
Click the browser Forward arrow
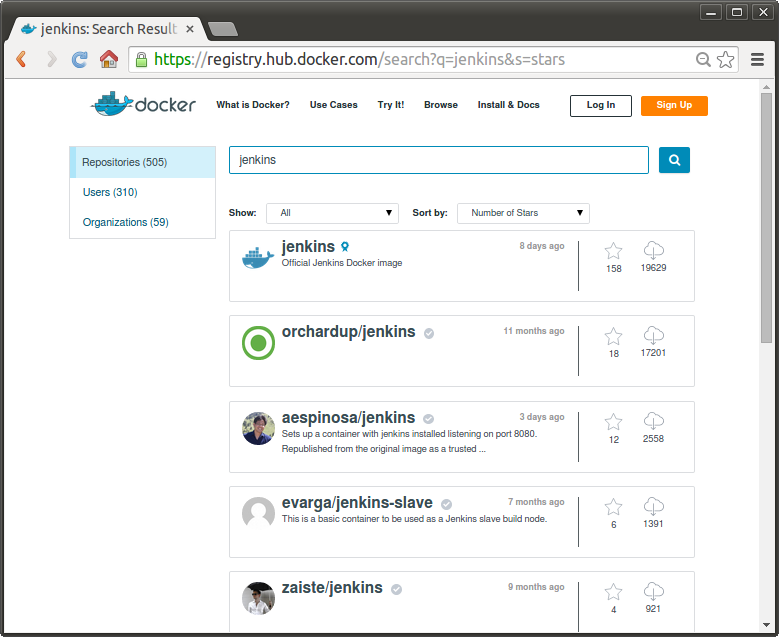click(52, 59)
